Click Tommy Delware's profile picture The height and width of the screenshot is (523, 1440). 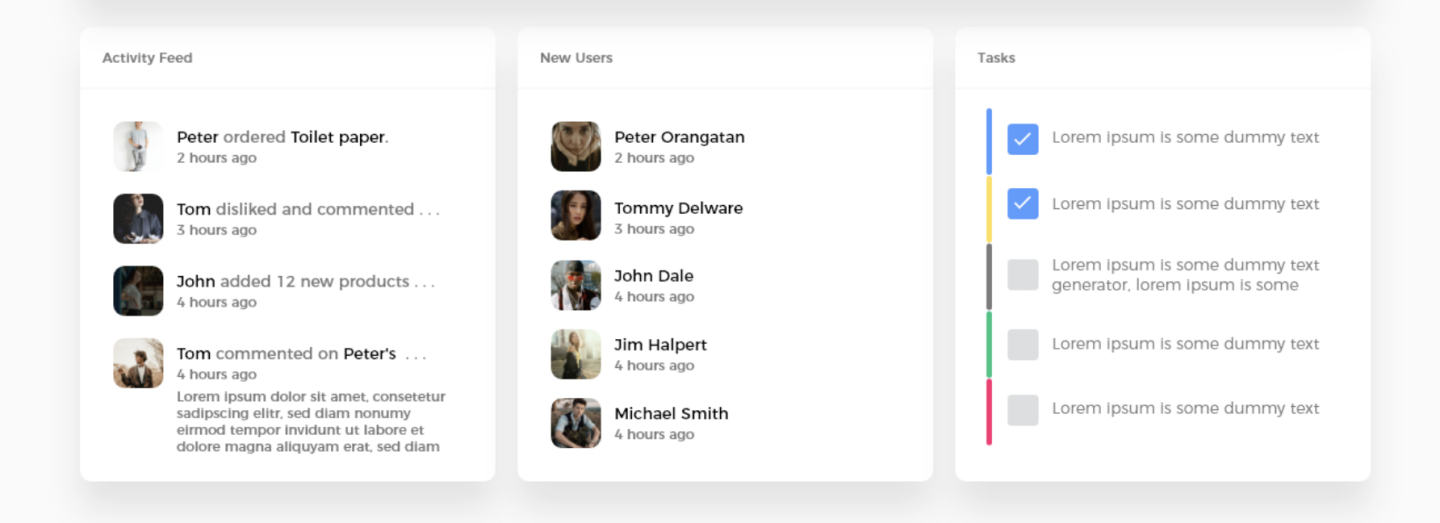click(576, 216)
